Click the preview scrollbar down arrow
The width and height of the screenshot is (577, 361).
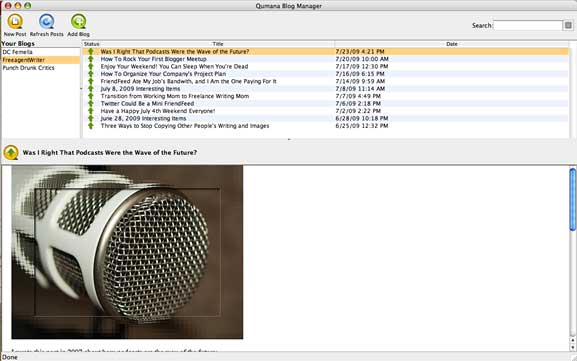click(572, 347)
